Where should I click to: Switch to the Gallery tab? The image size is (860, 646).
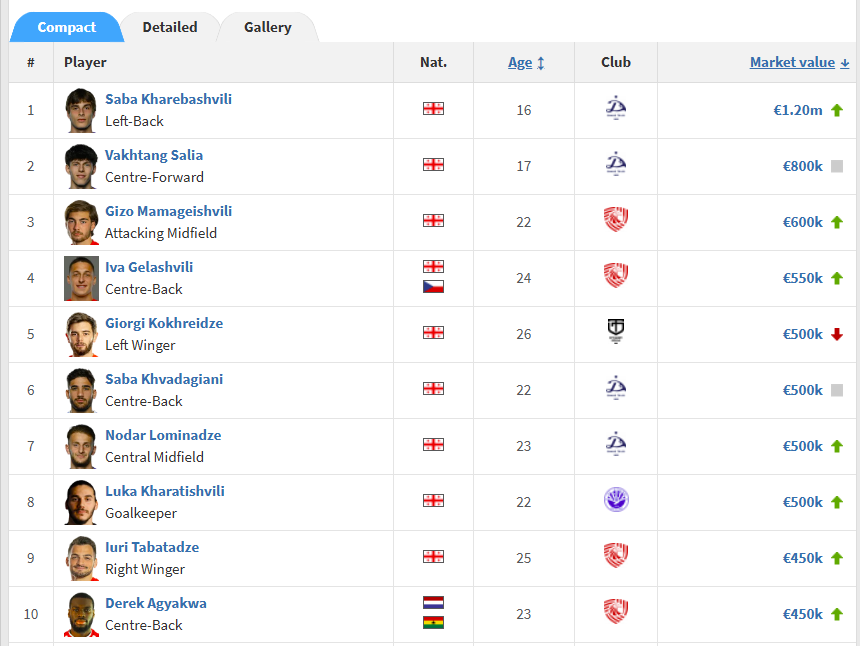click(268, 27)
